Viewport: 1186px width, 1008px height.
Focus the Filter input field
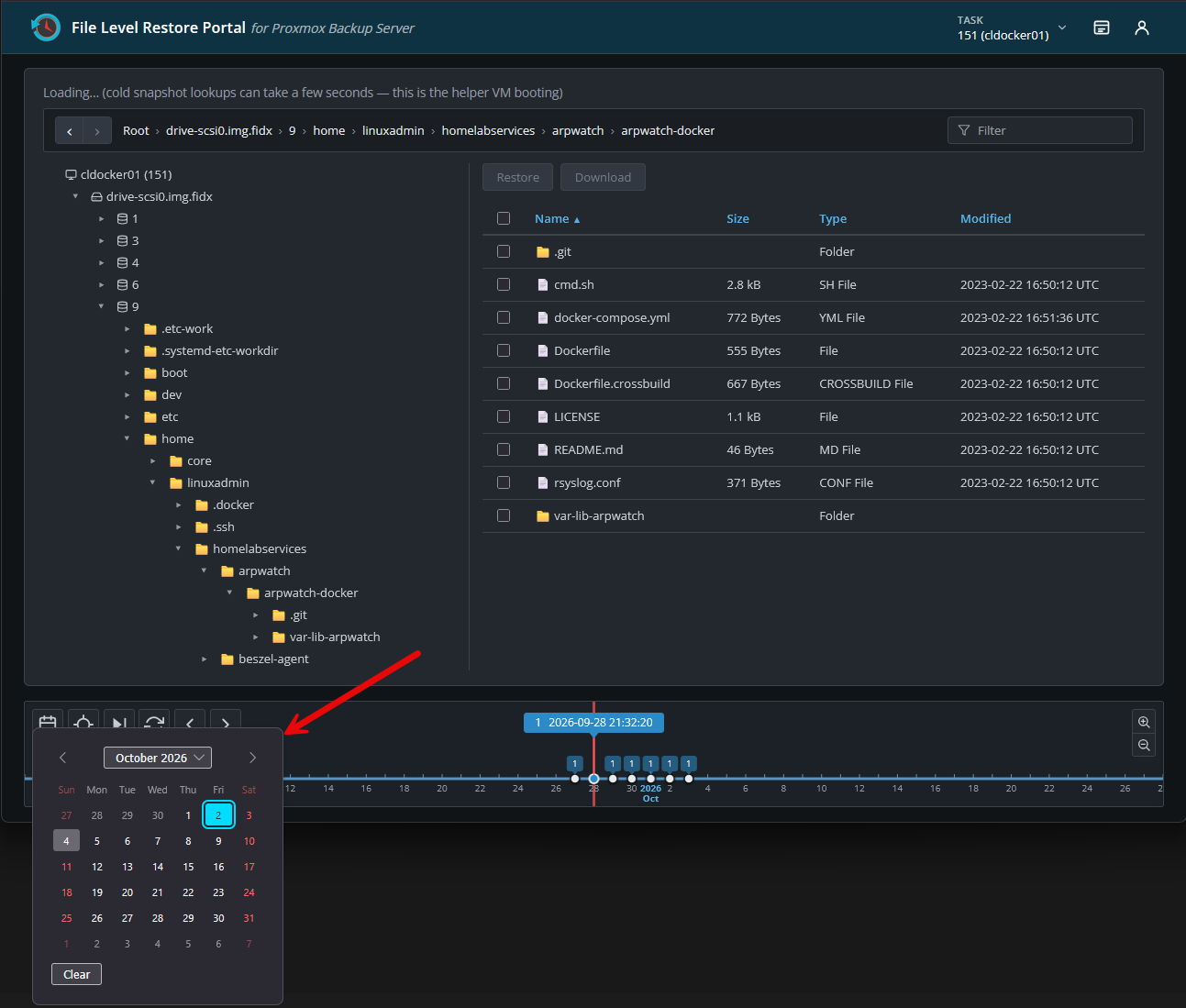point(1040,130)
